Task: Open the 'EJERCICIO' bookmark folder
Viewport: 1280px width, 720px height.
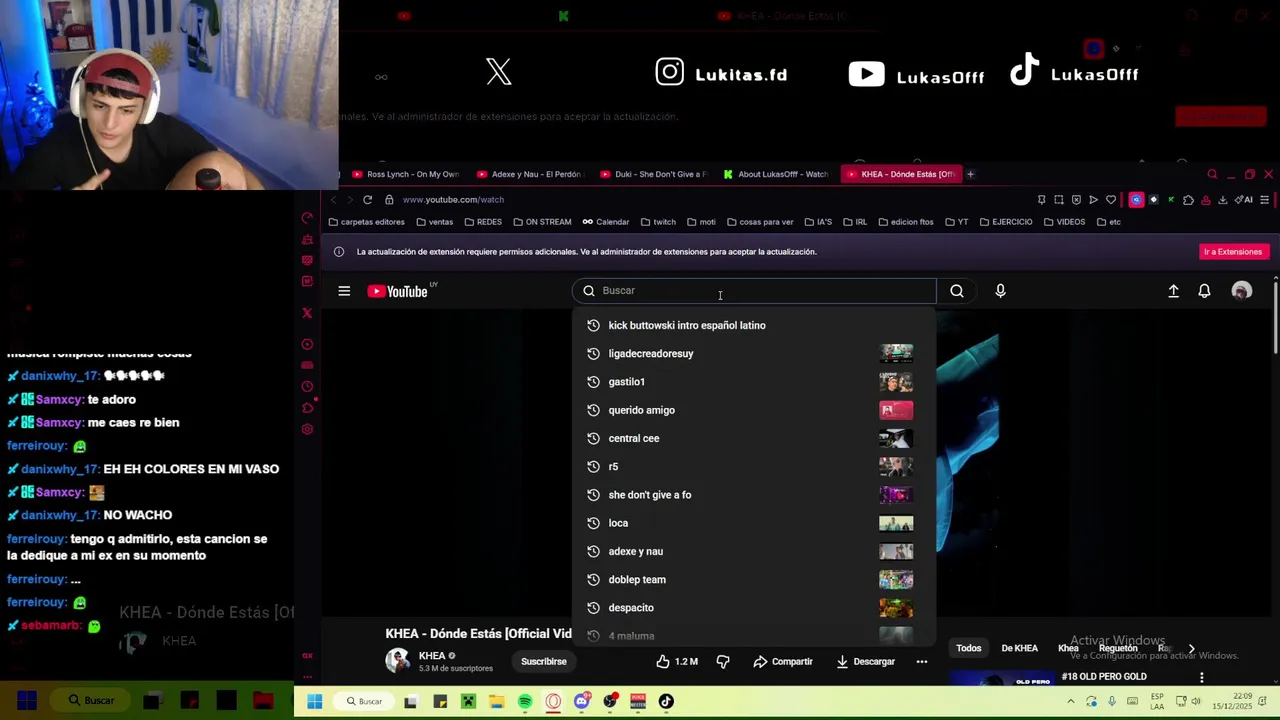Action: [1005, 222]
